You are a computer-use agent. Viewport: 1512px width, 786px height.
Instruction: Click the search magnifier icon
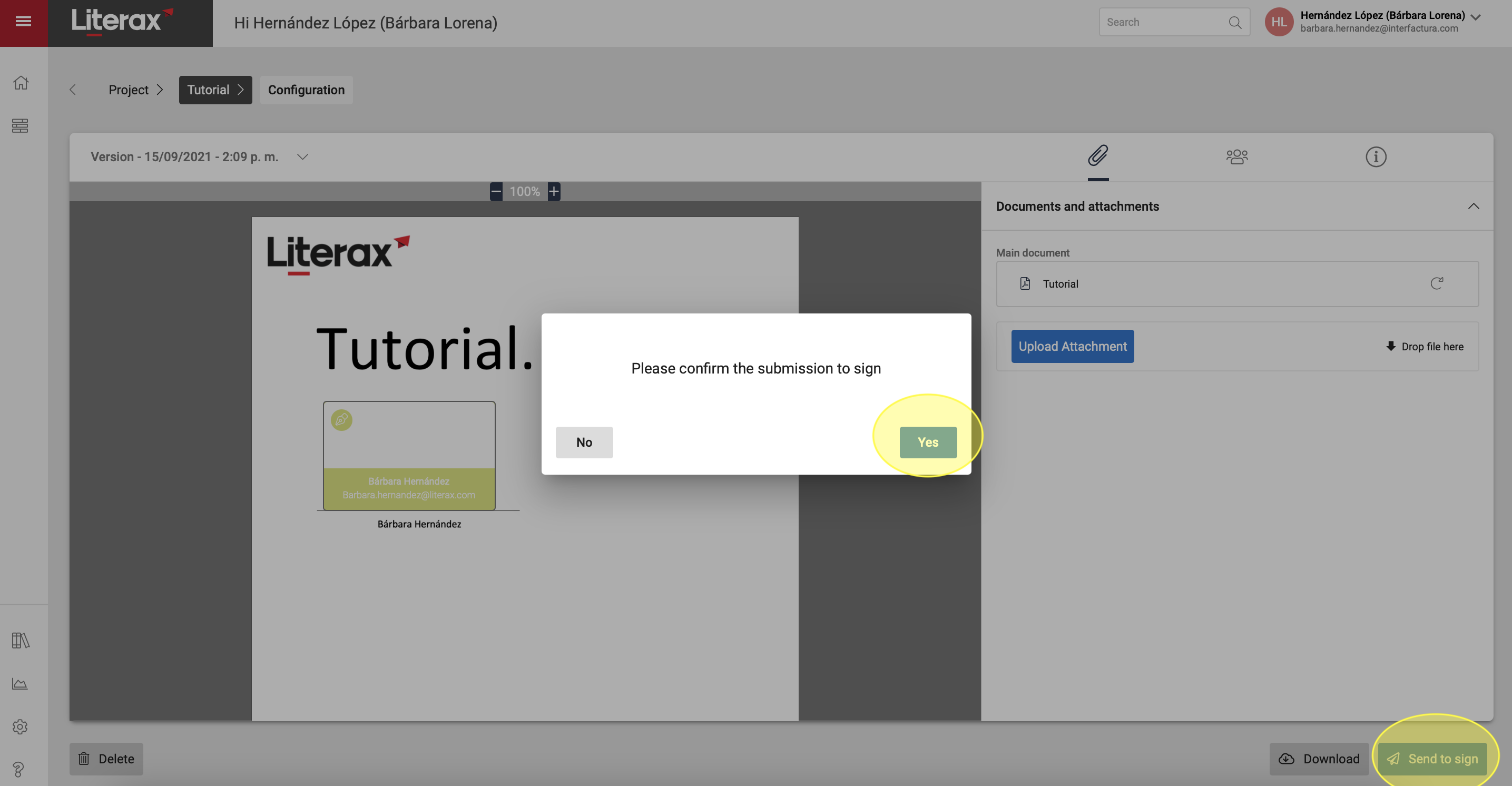[1235, 22]
